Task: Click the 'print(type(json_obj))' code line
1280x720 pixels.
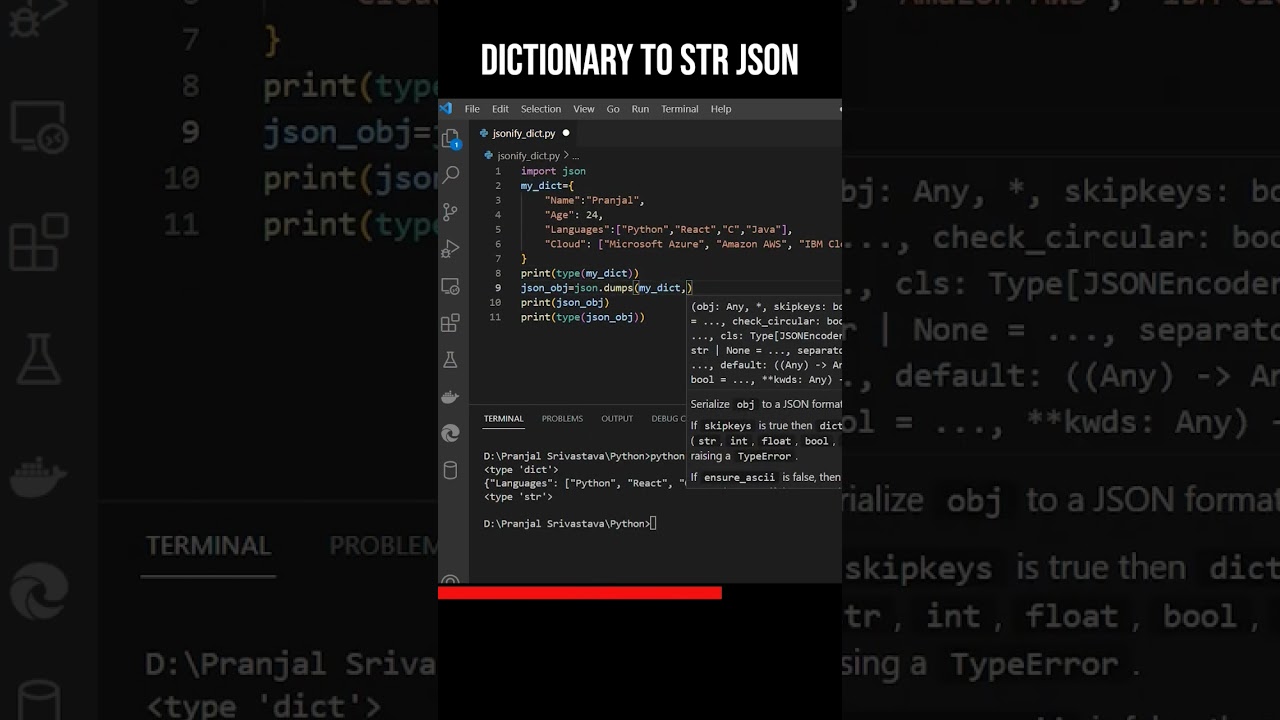Action: click(583, 317)
